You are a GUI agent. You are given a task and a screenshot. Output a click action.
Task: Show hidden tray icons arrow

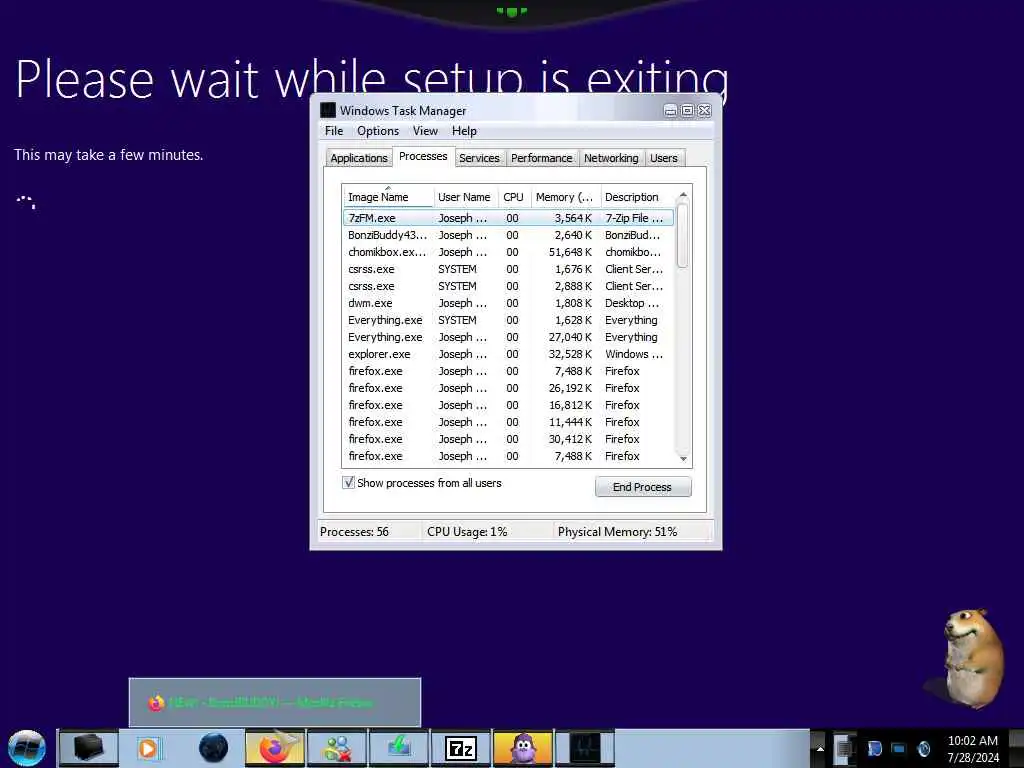820,749
